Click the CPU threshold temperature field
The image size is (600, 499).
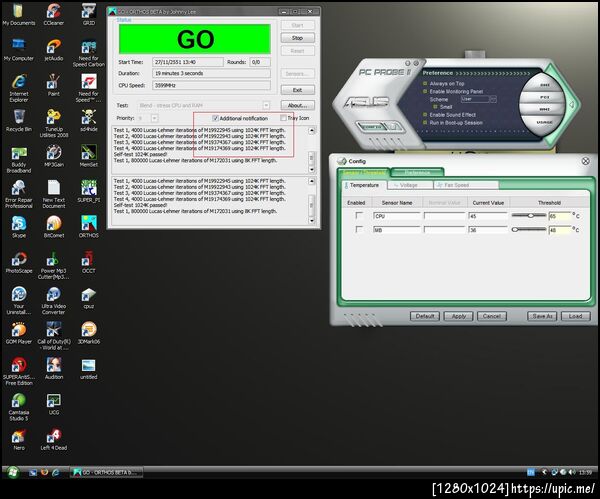559,216
